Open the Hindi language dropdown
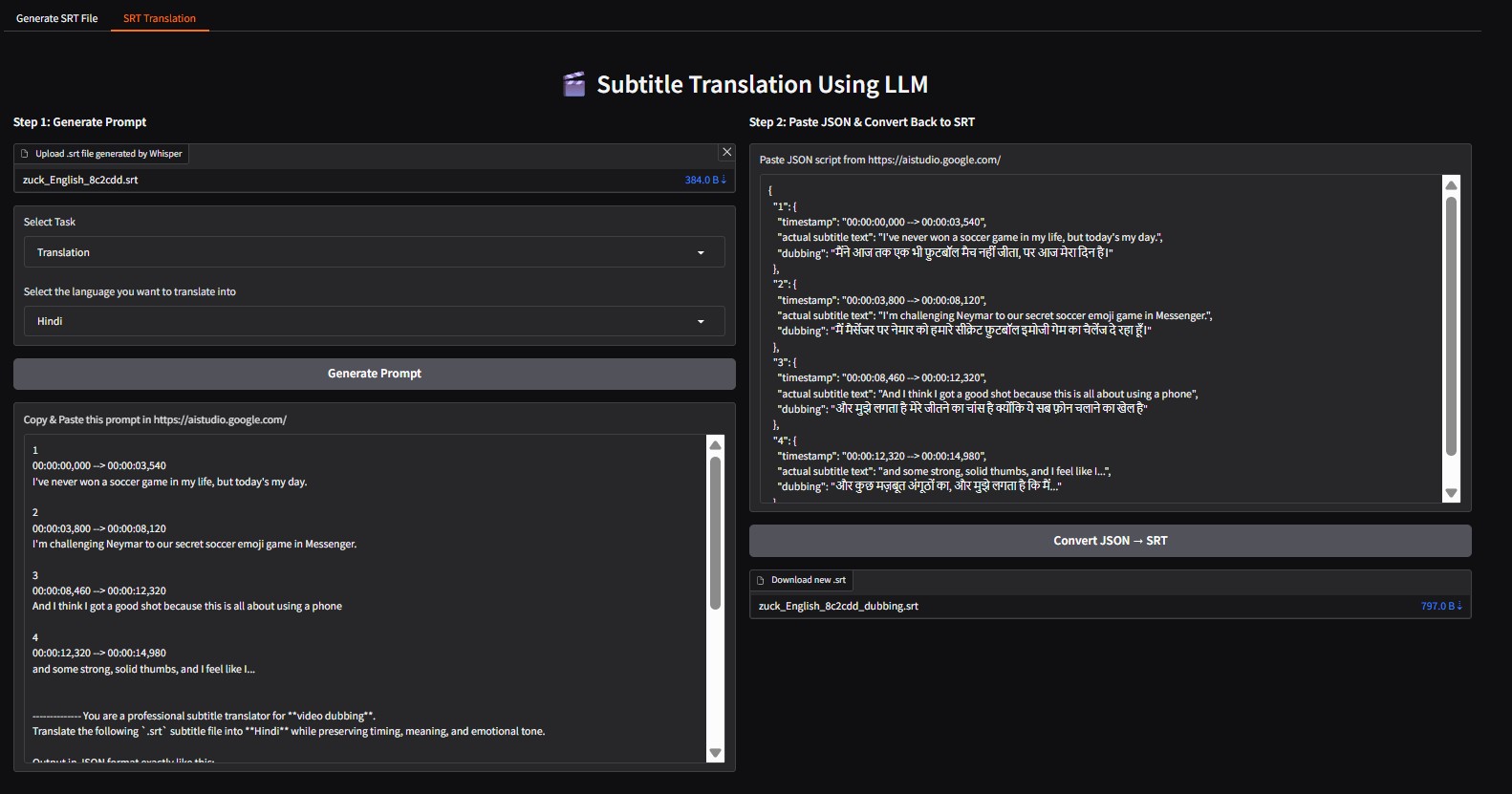Screen dimensions: 1512x794 [x=375, y=321]
